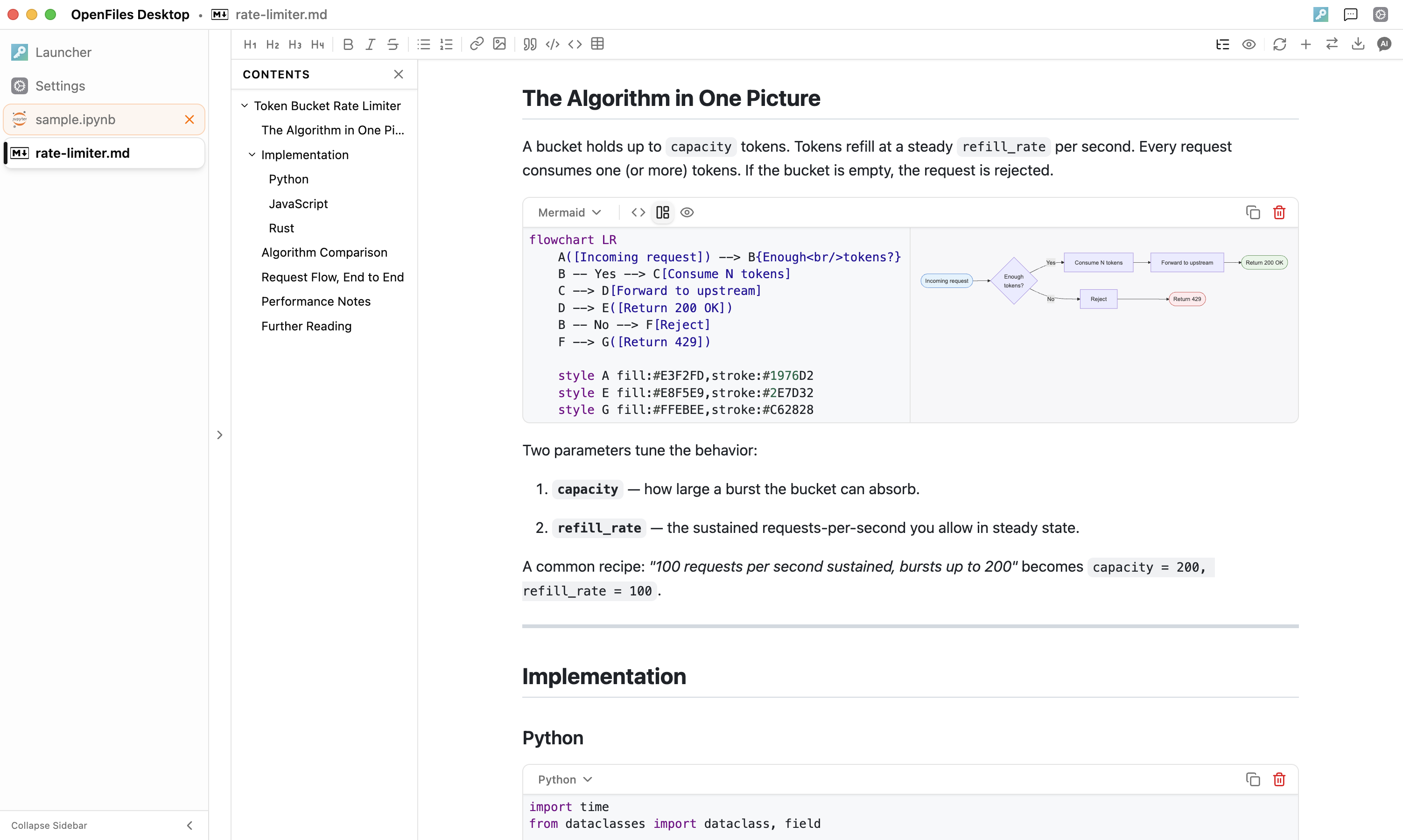Toggle strikethrough formatting
Screen dimensions: 1403x840
point(393,44)
